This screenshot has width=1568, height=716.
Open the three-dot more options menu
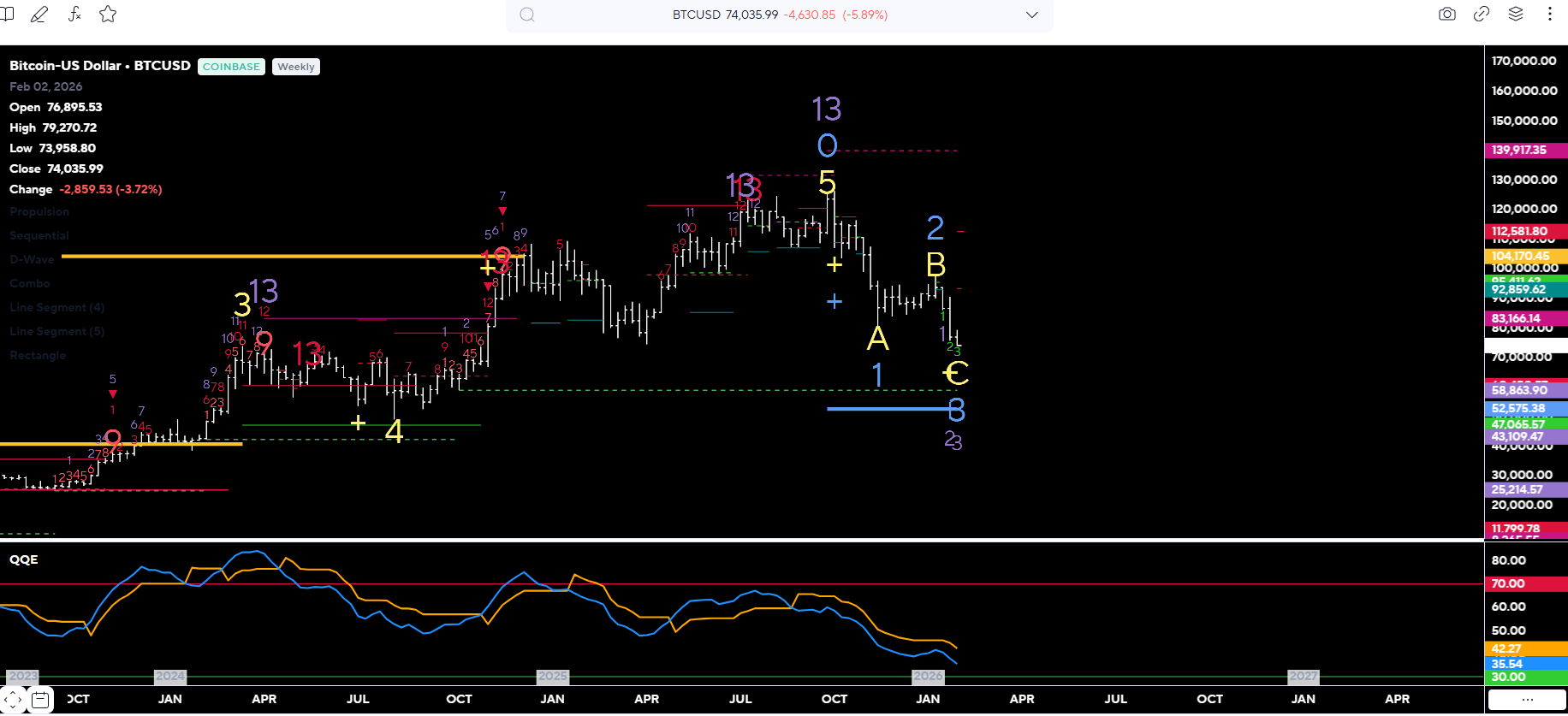click(x=1550, y=15)
